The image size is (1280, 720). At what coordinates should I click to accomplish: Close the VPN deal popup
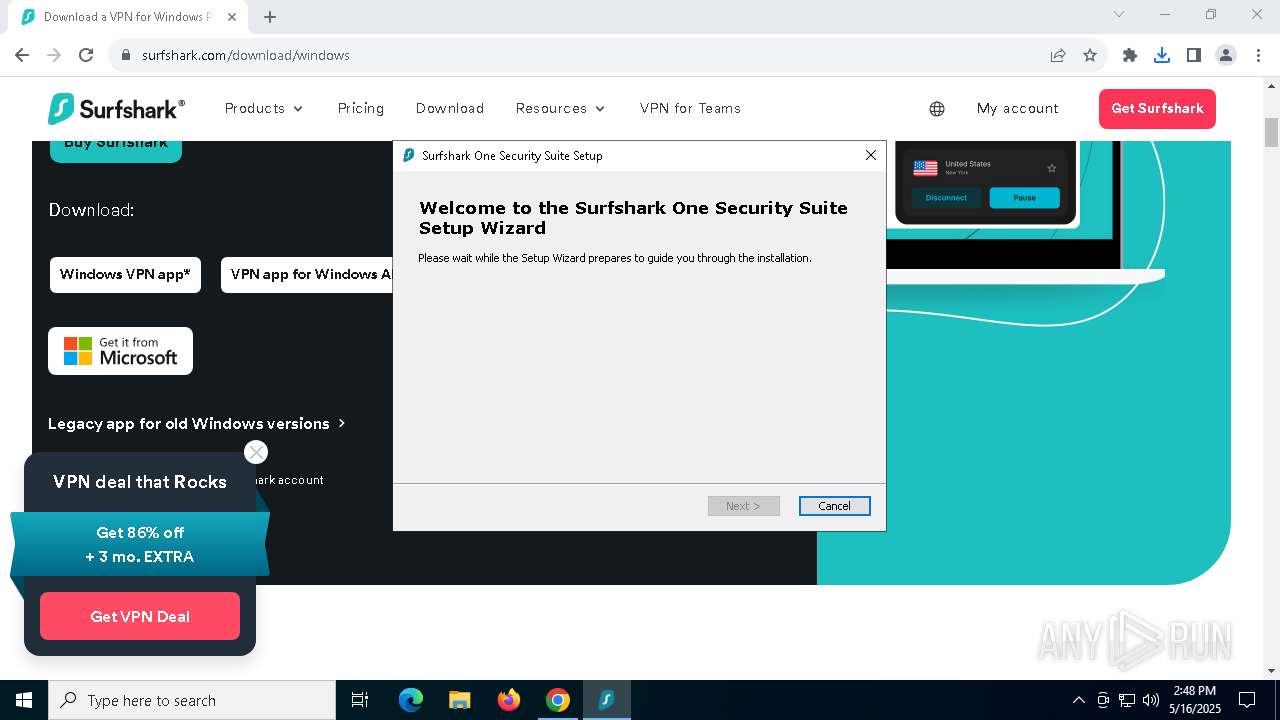[256, 452]
